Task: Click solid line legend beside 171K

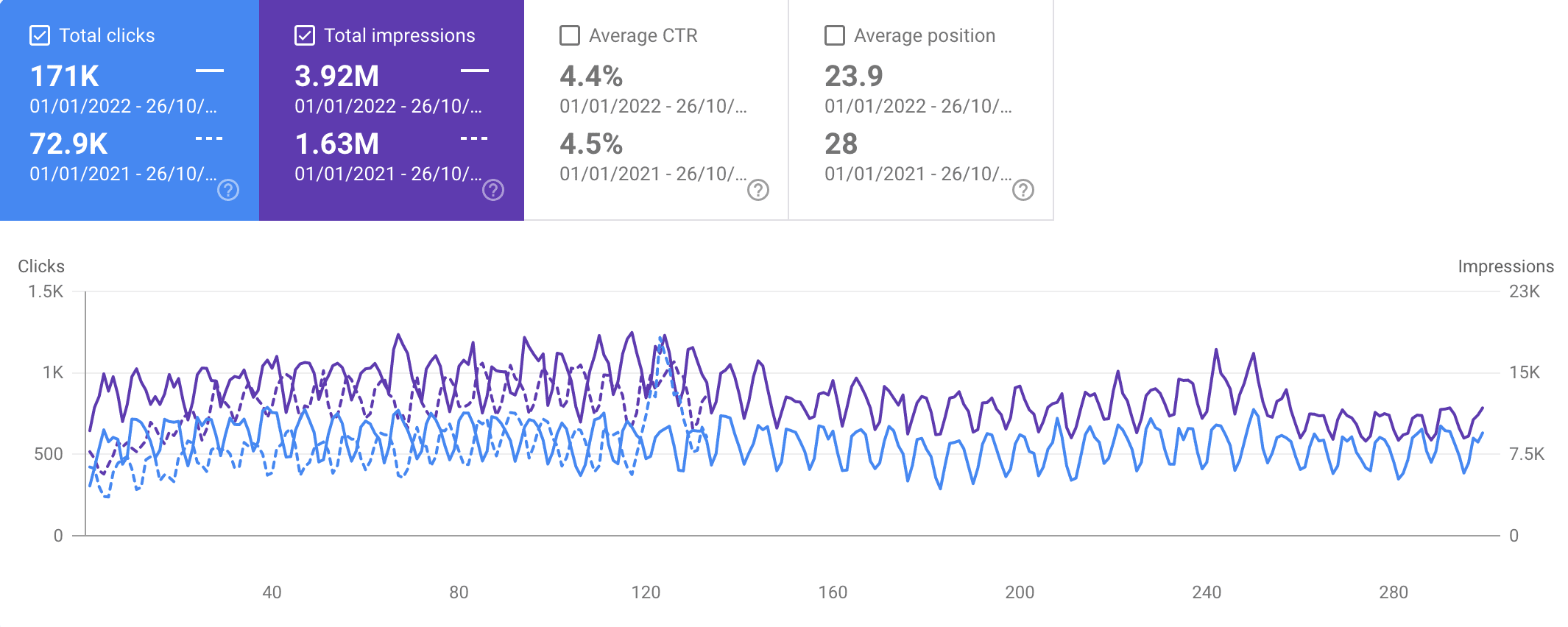Action: [210, 71]
